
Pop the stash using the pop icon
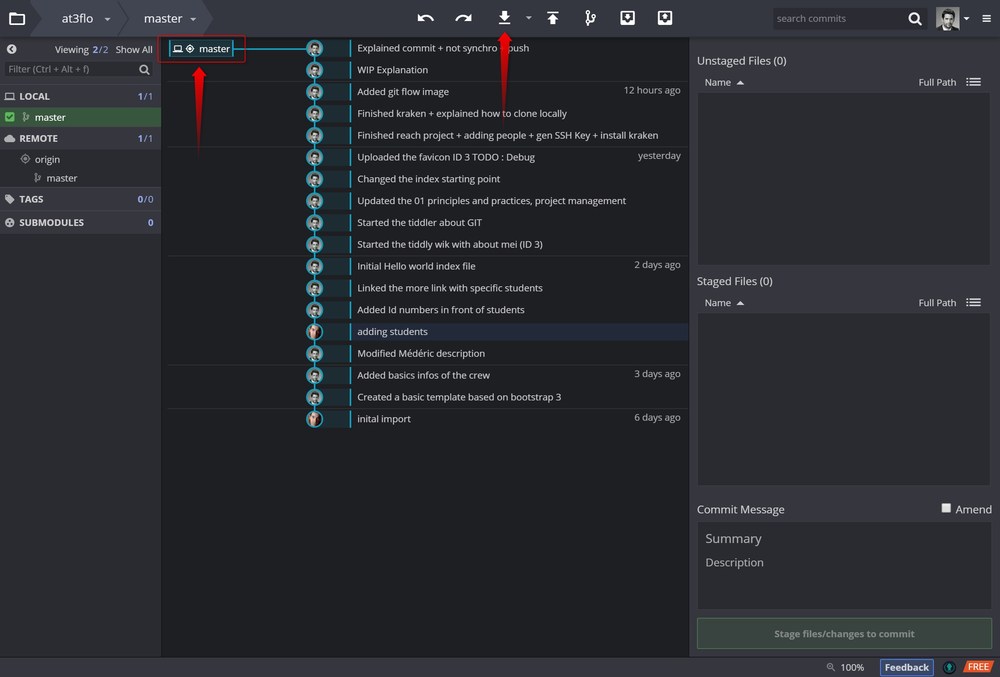[x=665, y=18]
